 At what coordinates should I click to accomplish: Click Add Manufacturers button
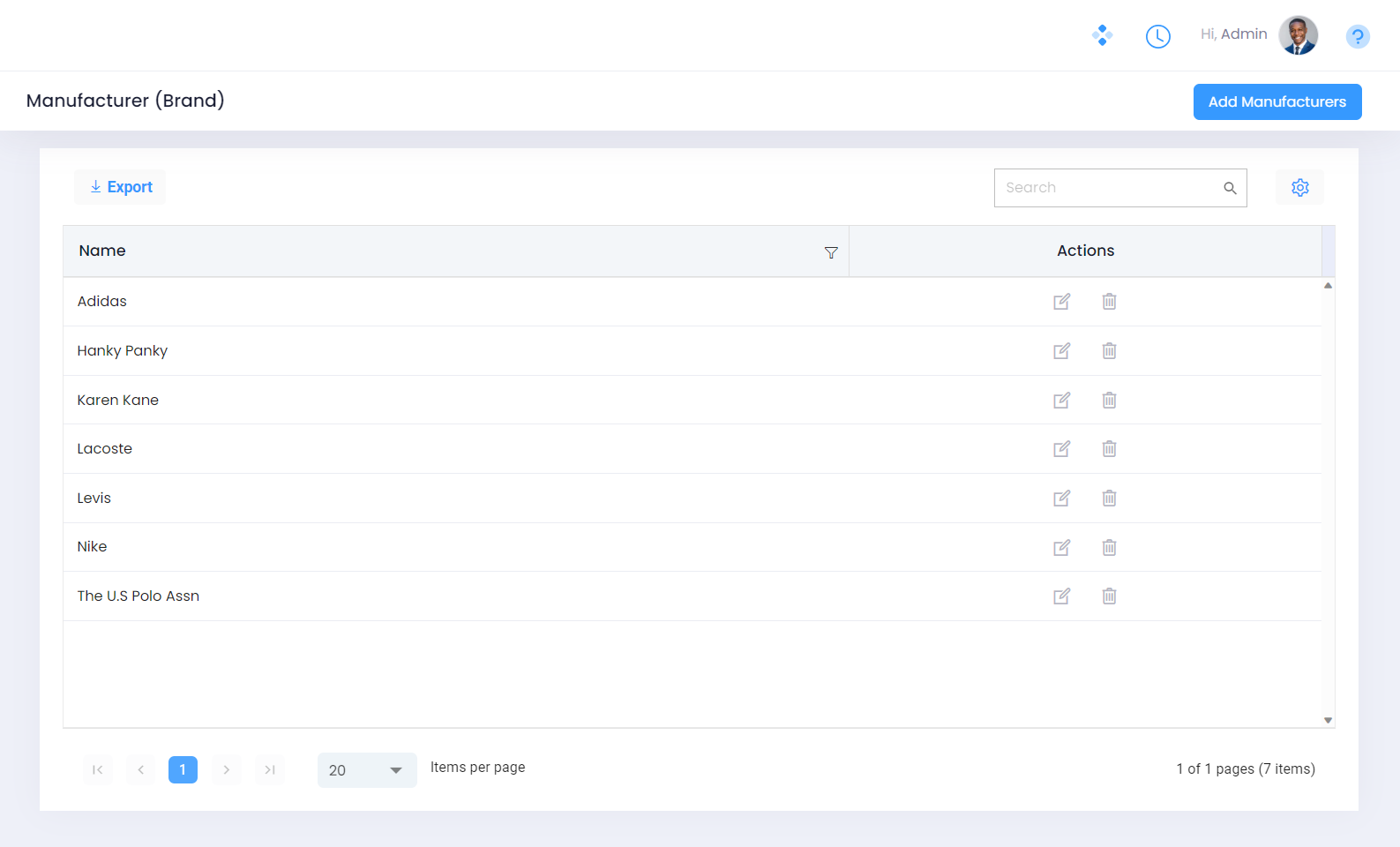click(x=1277, y=101)
